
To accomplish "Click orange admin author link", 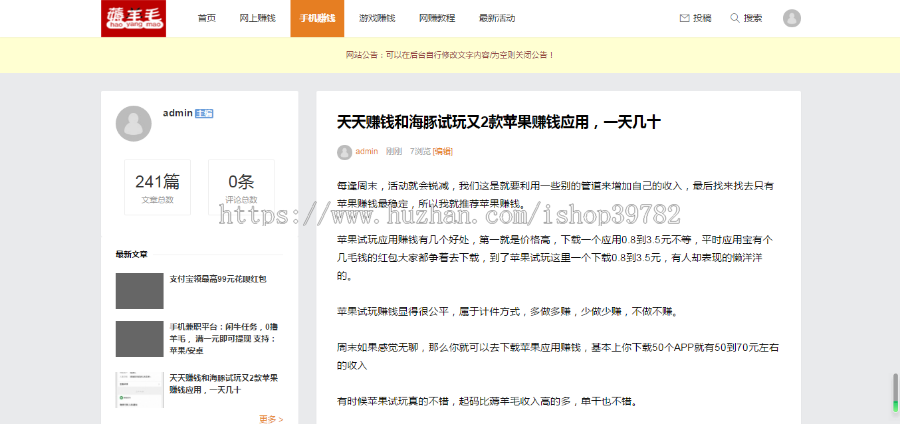I will coord(367,151).
